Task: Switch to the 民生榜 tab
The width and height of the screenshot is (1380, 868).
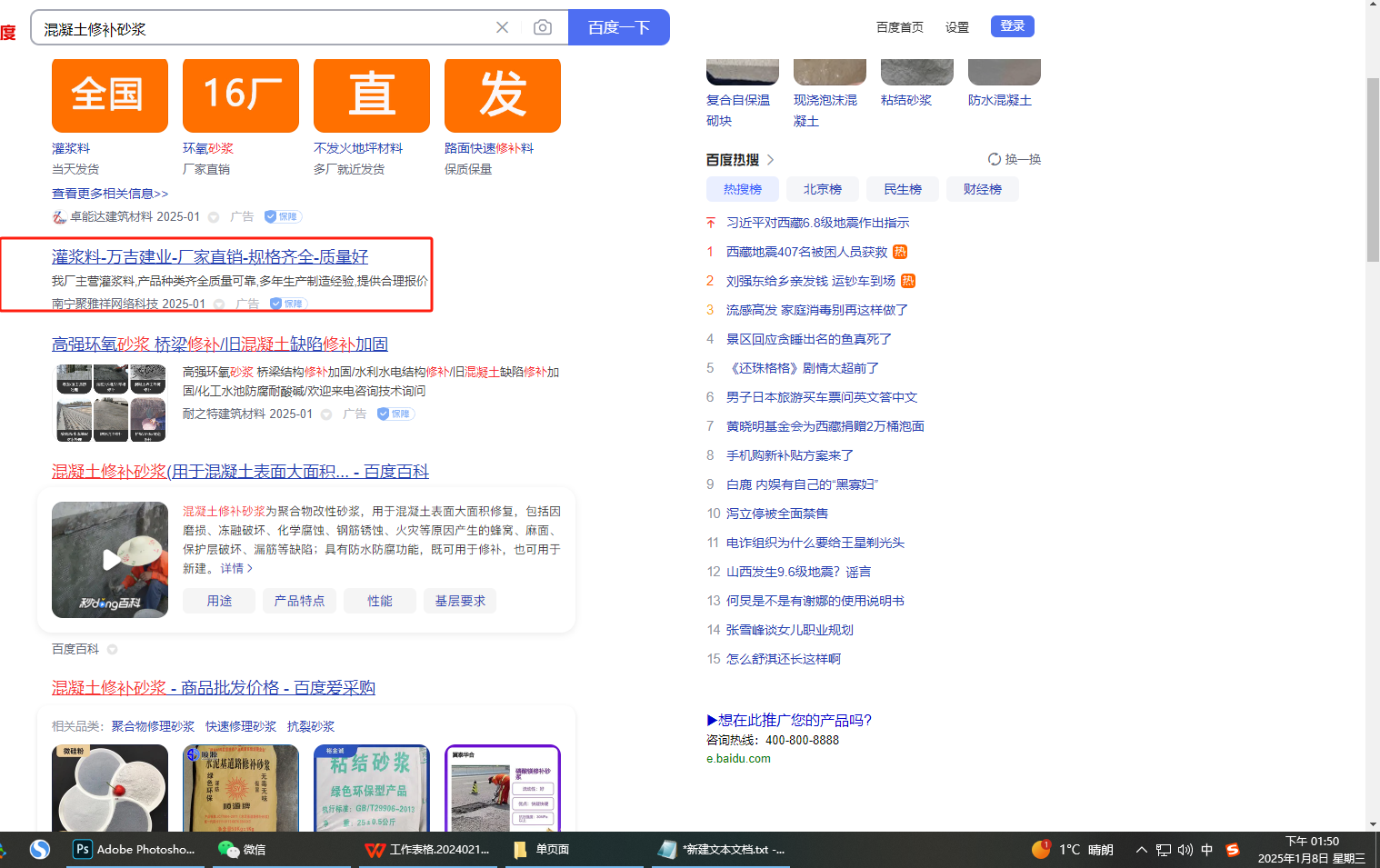Action: (x=903, y=189)
